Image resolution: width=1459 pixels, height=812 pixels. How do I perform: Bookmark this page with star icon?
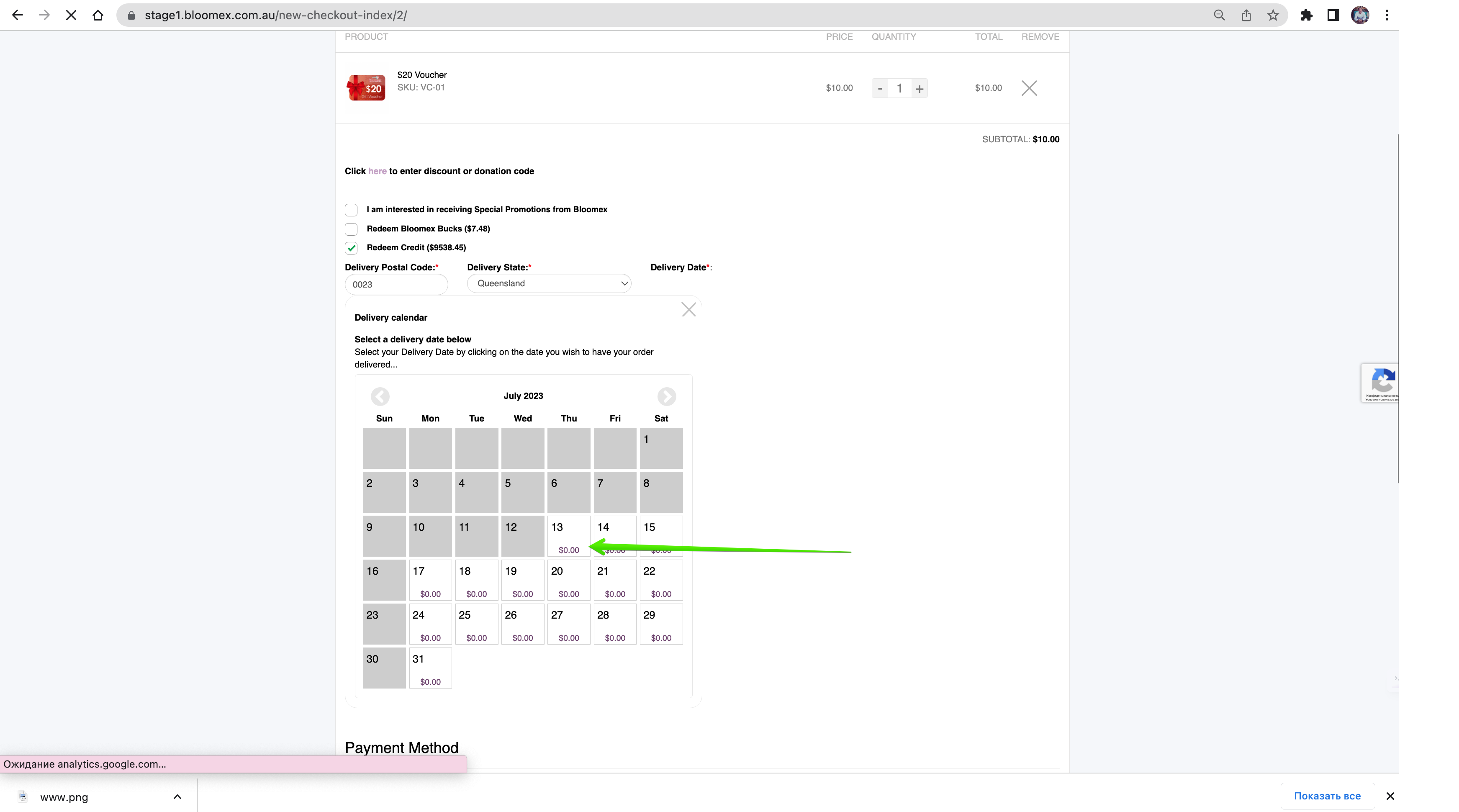pos(1273,15)
